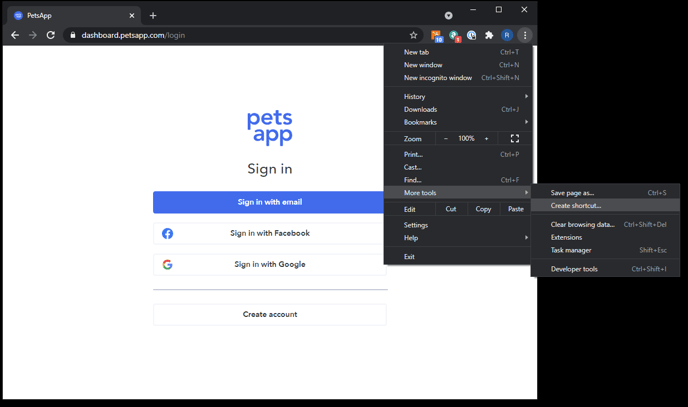
Task: Select Create shortcut in More tools
Action: [x=606, y=206]
